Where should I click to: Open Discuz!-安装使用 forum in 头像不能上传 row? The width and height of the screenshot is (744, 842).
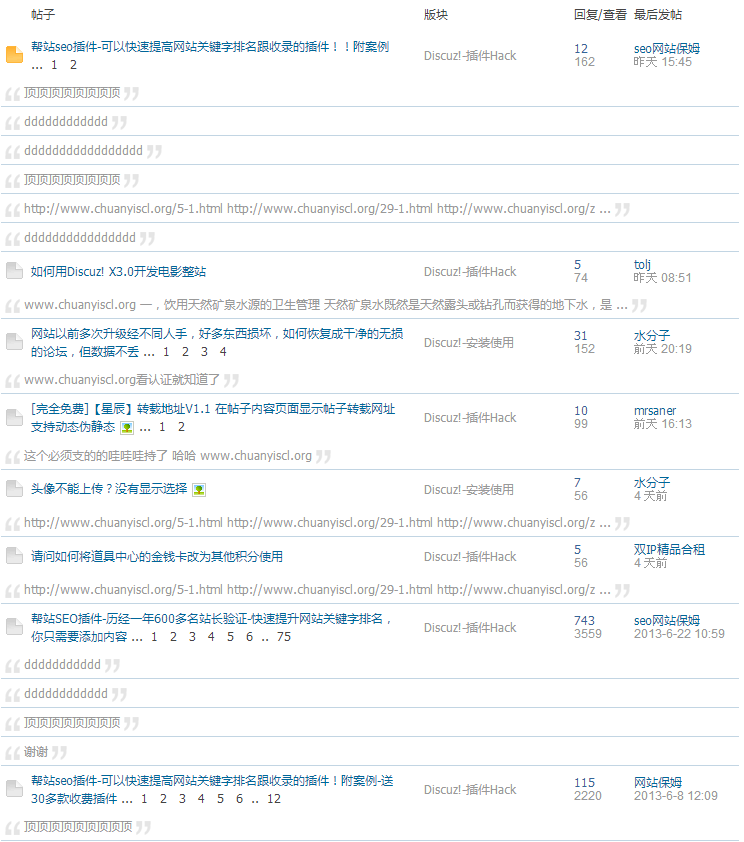pyautogui.click(x=469, y=490)
